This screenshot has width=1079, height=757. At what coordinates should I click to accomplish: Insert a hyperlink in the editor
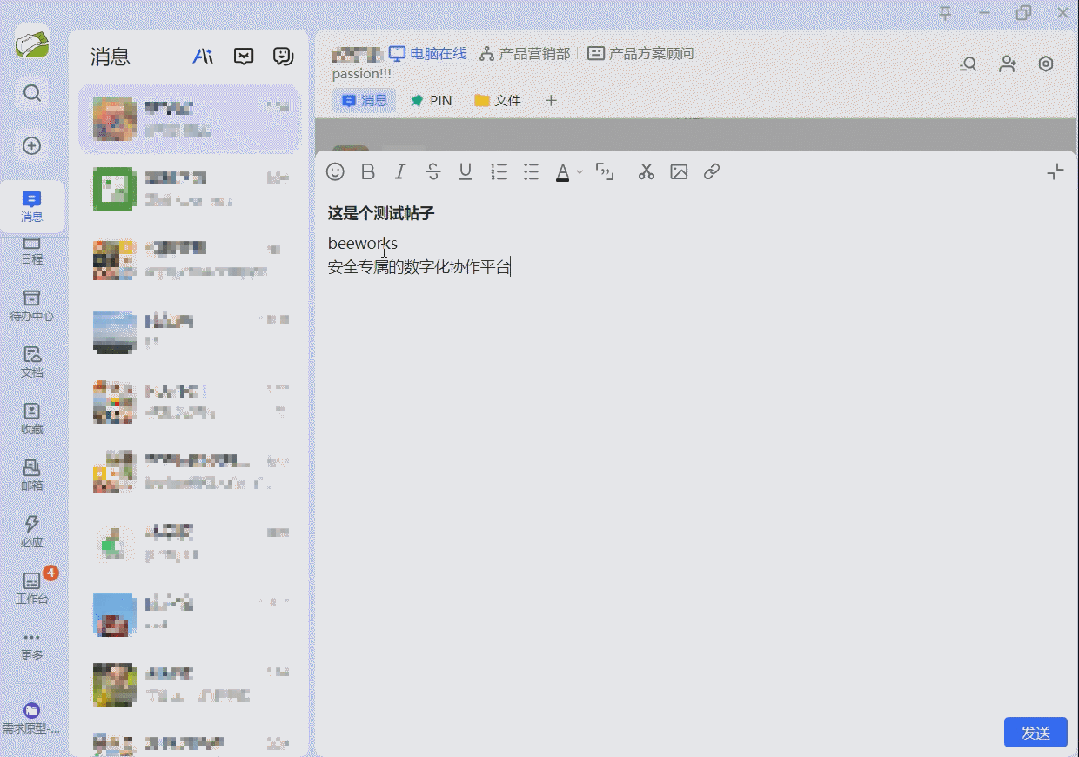[711, 171]
